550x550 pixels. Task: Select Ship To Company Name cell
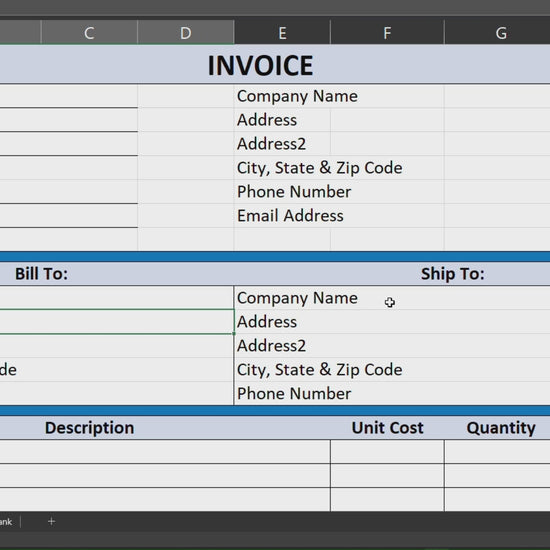tap(392, 298)
